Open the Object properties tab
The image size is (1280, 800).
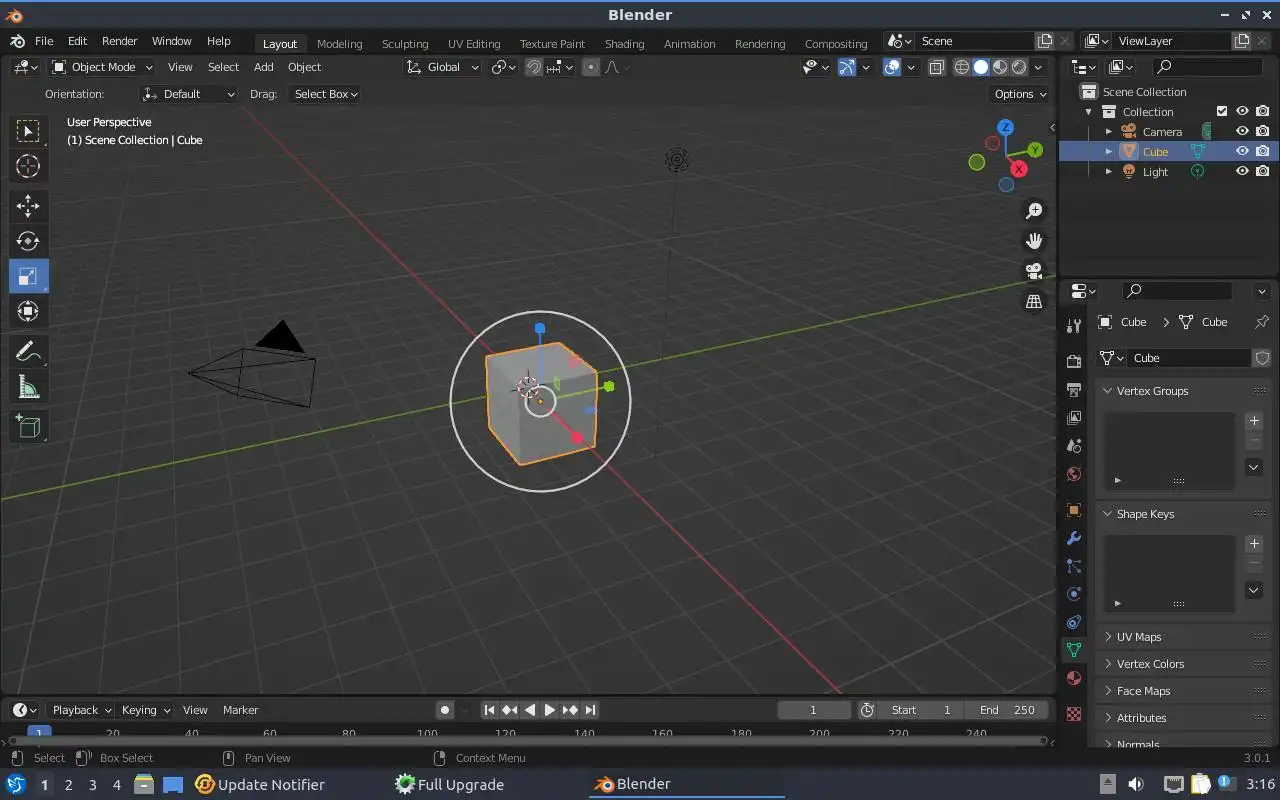(x=1074, y=510)
